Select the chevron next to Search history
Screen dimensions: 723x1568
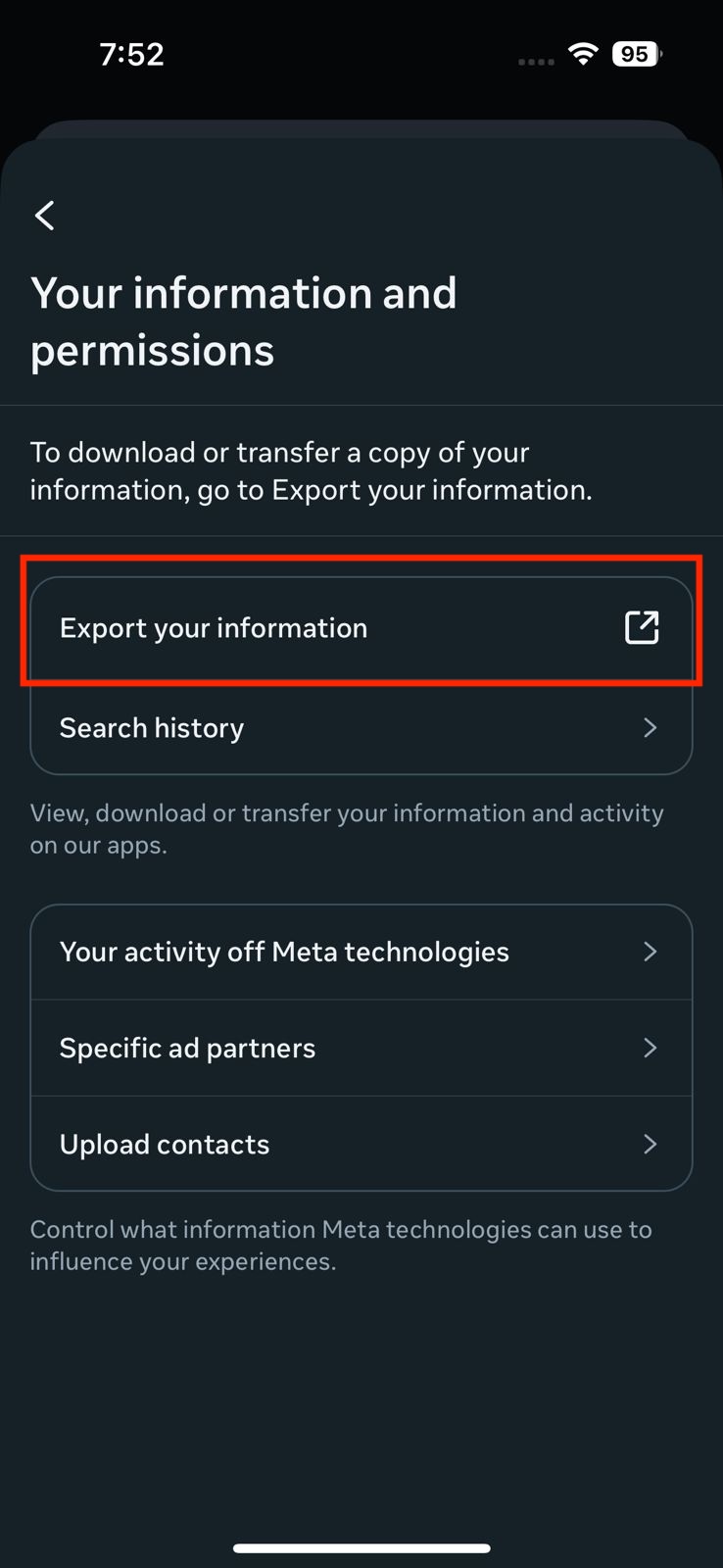[650, 727]
